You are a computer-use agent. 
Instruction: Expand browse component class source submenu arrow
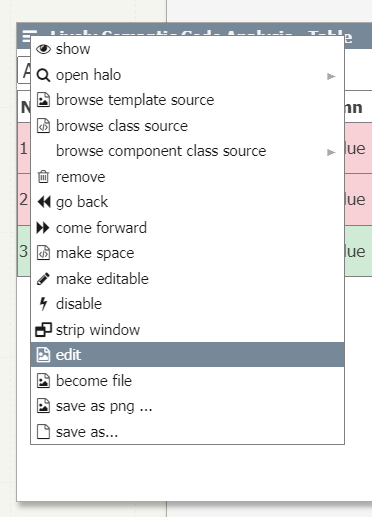[x=331, y=152]
